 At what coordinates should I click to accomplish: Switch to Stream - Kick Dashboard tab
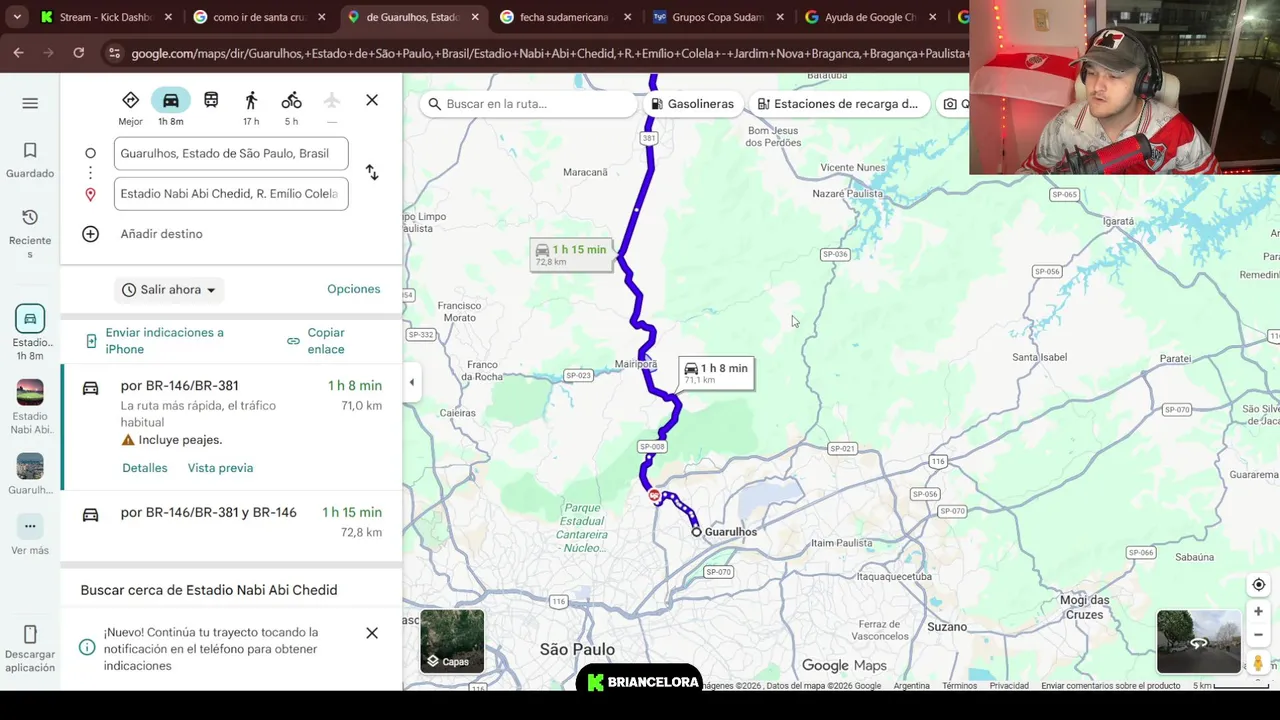pos(104,17)
